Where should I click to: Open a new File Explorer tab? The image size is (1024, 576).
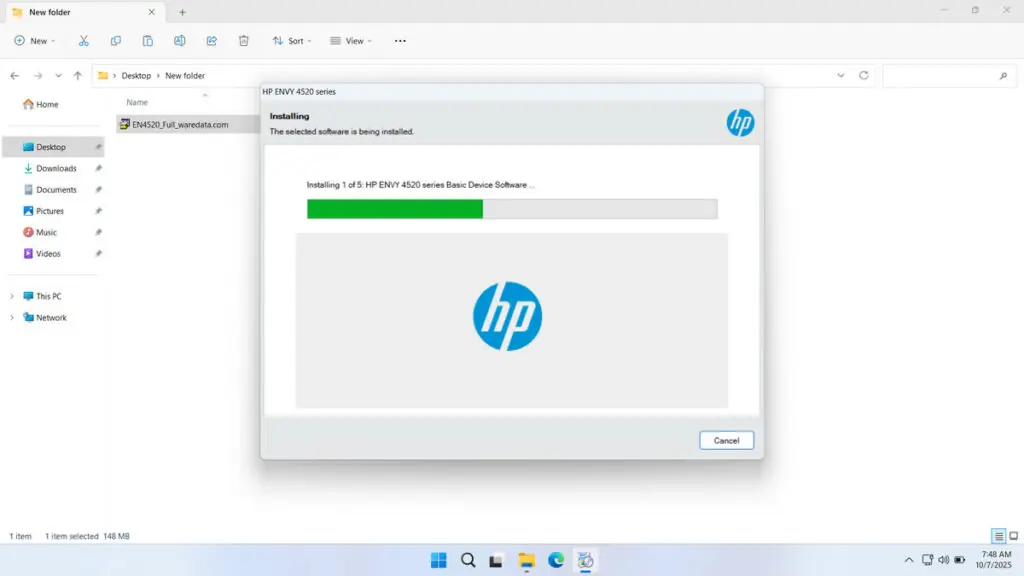(182, 12)
